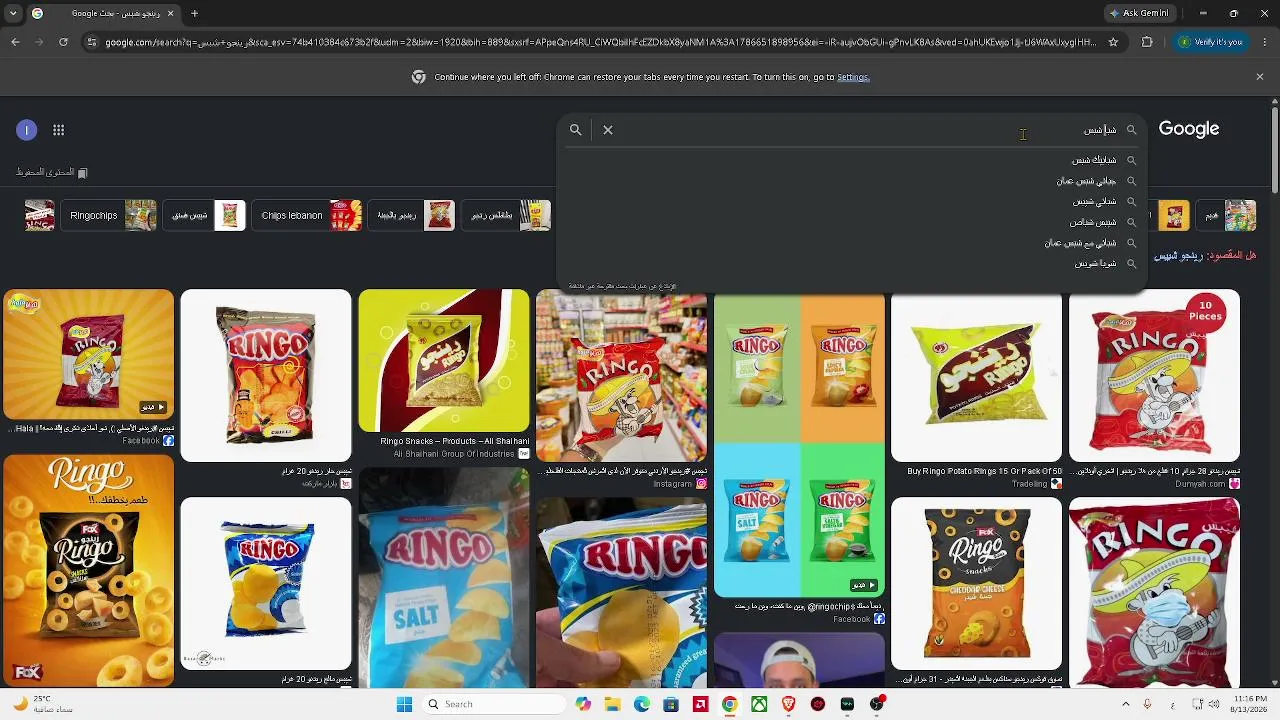Reload the Google search page
The image size is (1280, 720).
63,42
